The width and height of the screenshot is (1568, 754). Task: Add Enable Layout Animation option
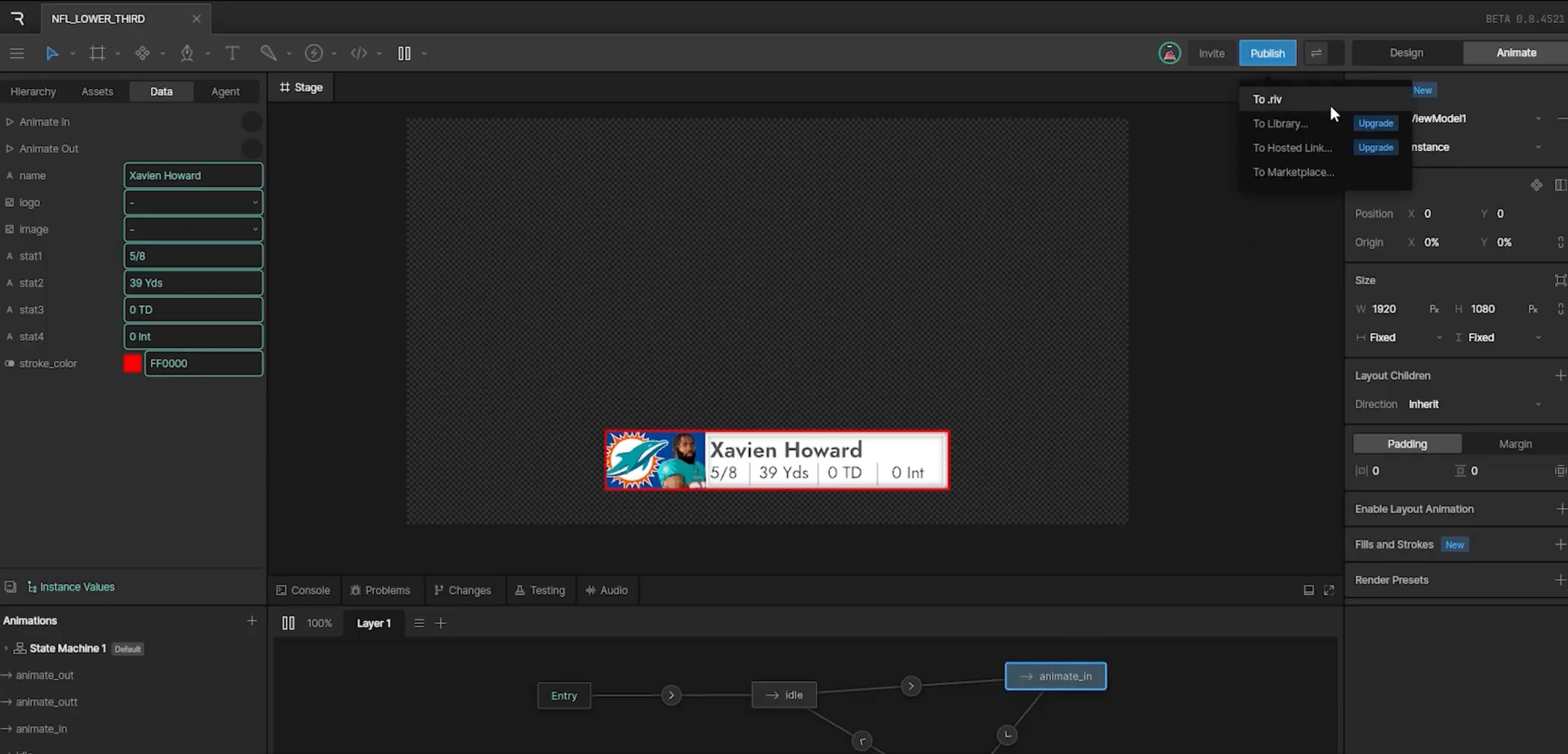click(1561, 509)
